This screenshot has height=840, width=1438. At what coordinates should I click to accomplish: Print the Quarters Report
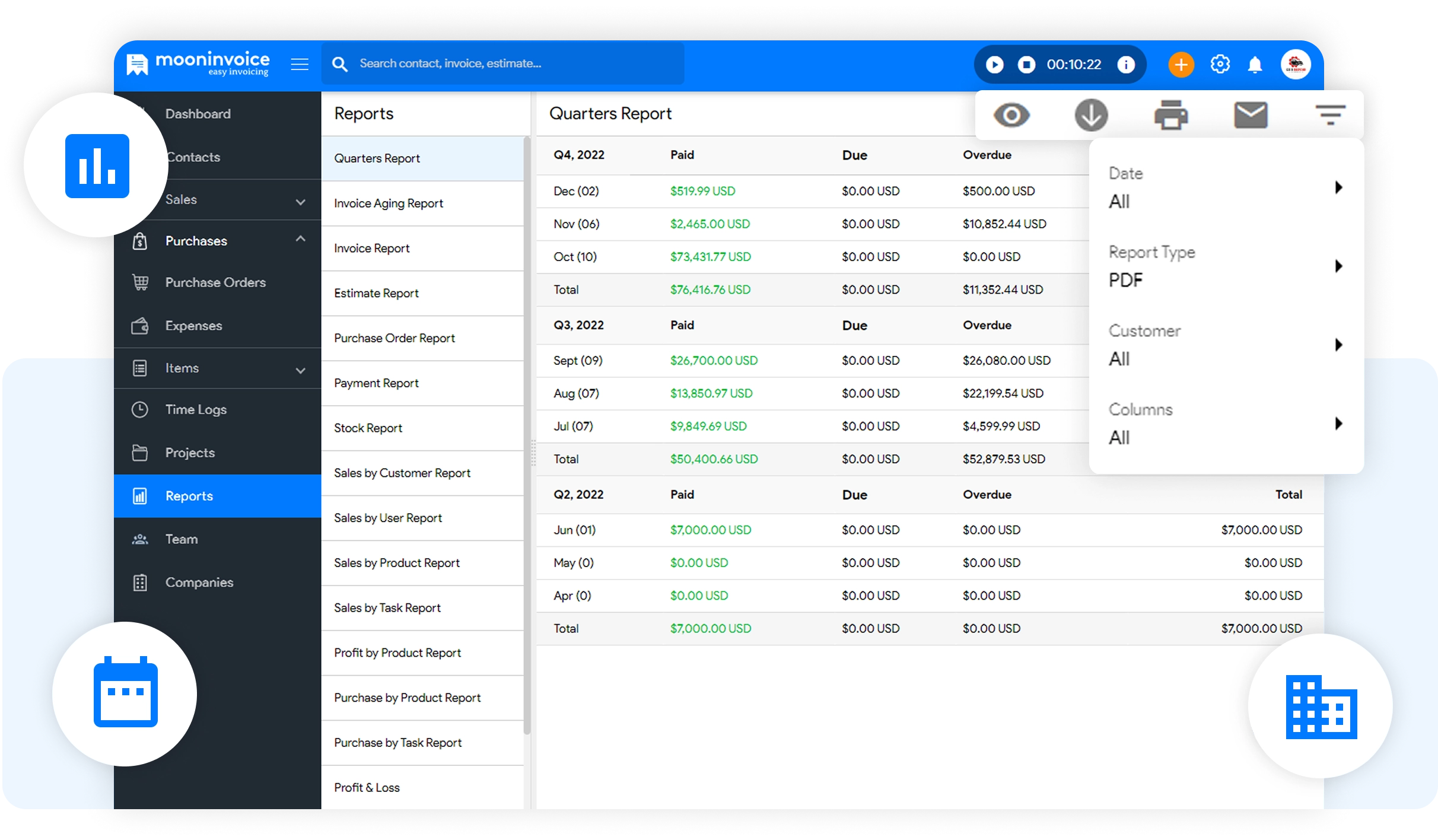tap(1170, 115)
